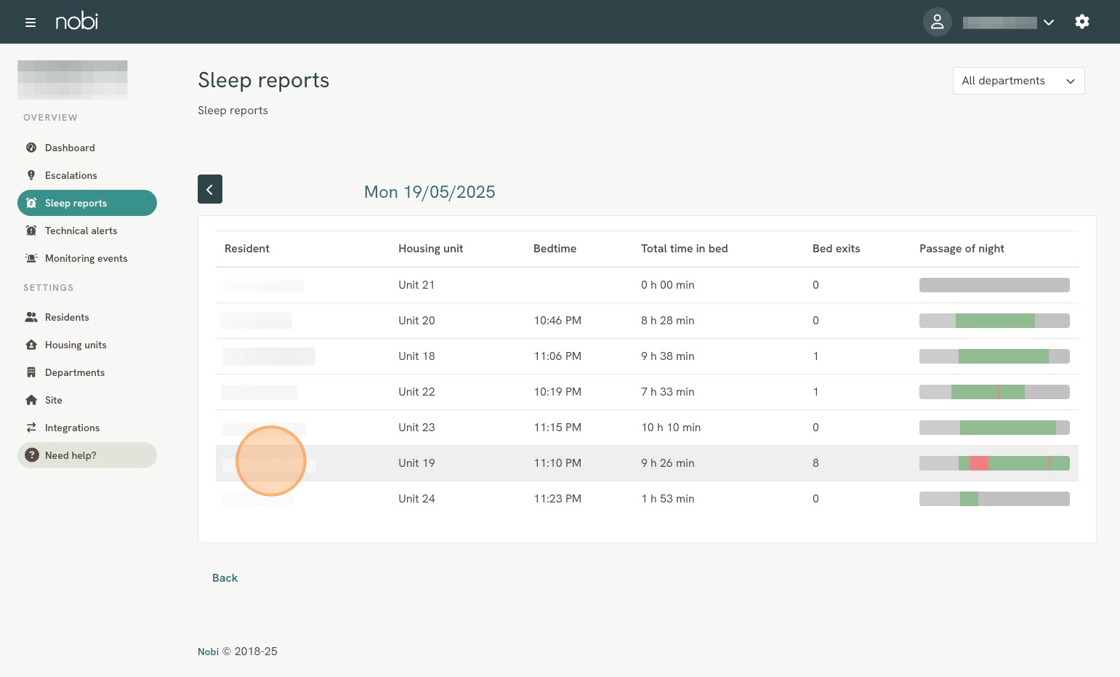Click the Escalations lightbulb icon
Image resolution: width=1120 pixels, height=677 pixels.
(x=31, y=175)
